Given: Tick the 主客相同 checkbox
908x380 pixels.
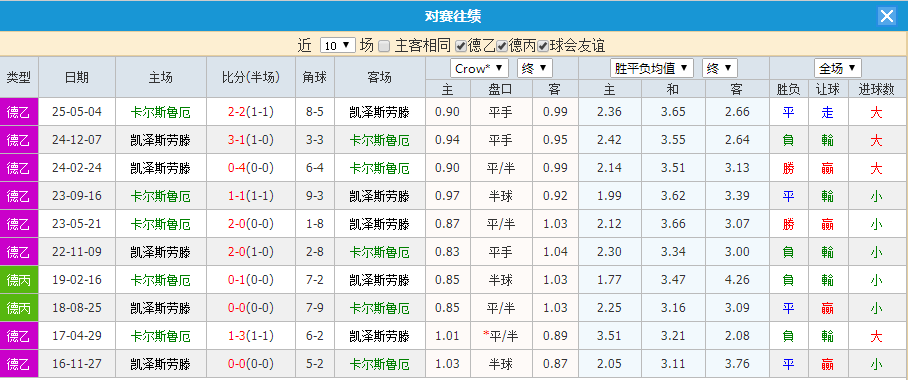Looking at the screenshot, I should (x=384, y=45).
